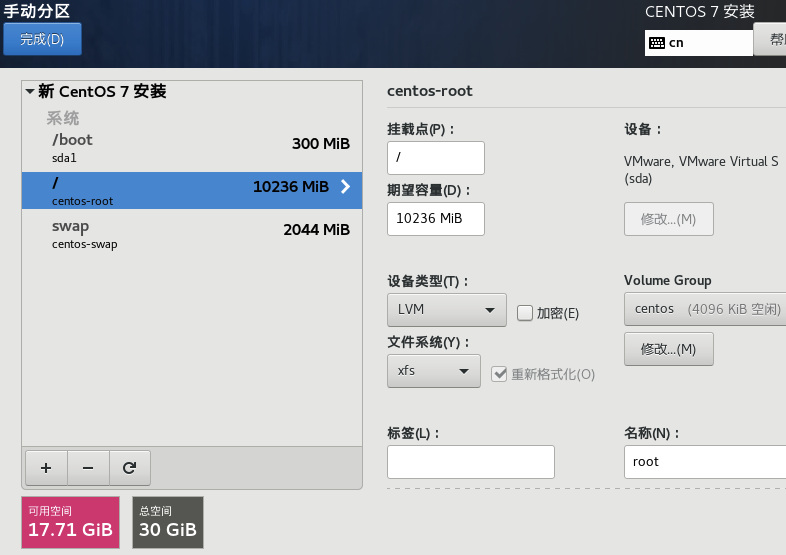The image size is (786, 555).
Task: Select the /boot sda1 partition row
Action: click(192, 148)
